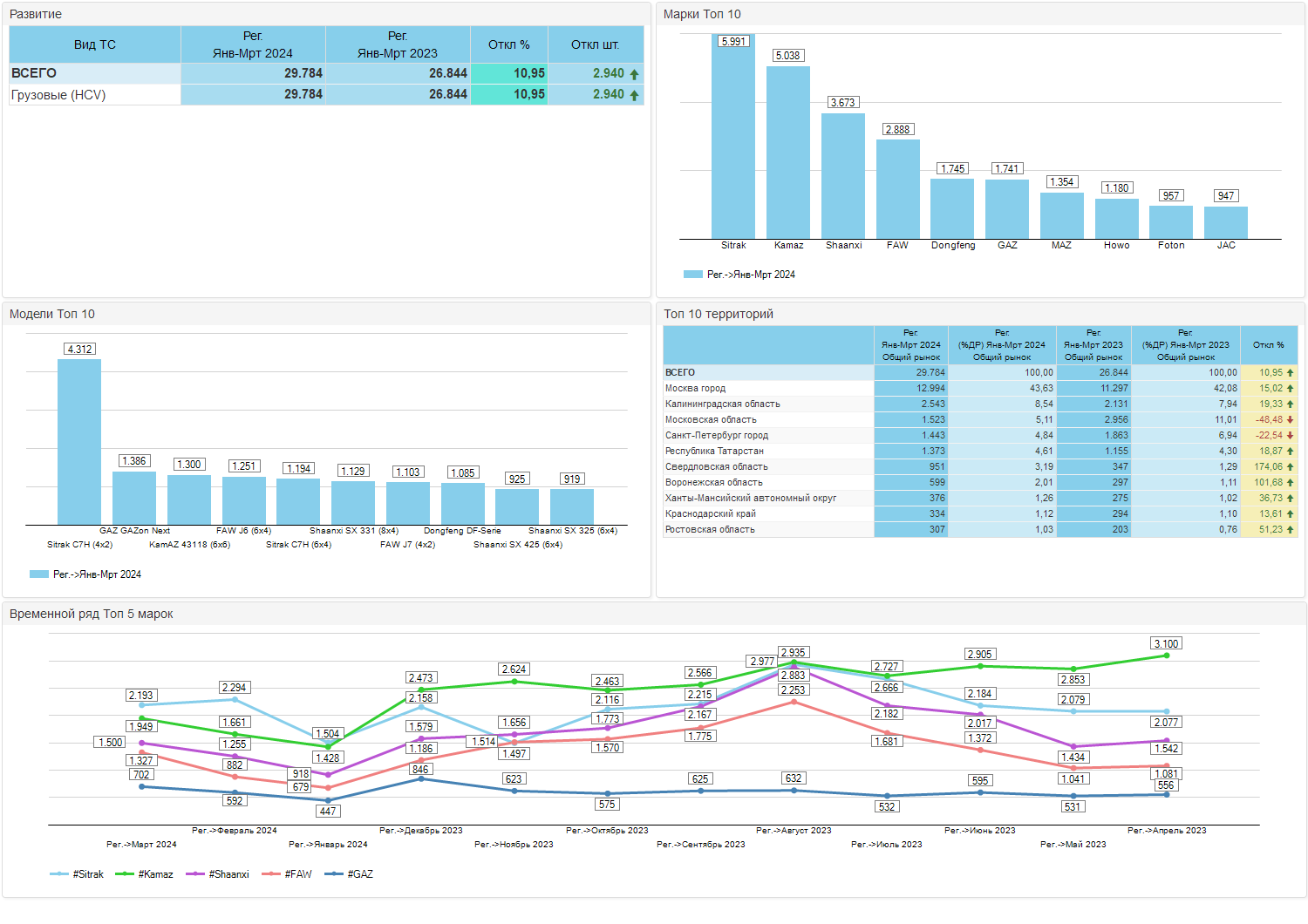Click green arrow for Свердловская область 174,06
This screenshot has height=924, width=1308.
click(1291, 467)
